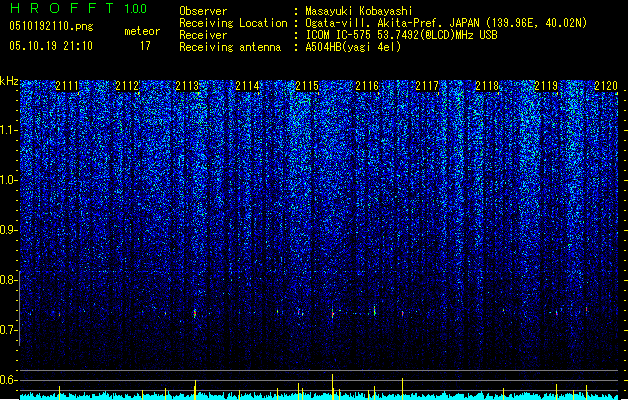Click the 0.6 kHz axis tick label
This screenshot has height=400, width=629.
click(x=9, y=380)
